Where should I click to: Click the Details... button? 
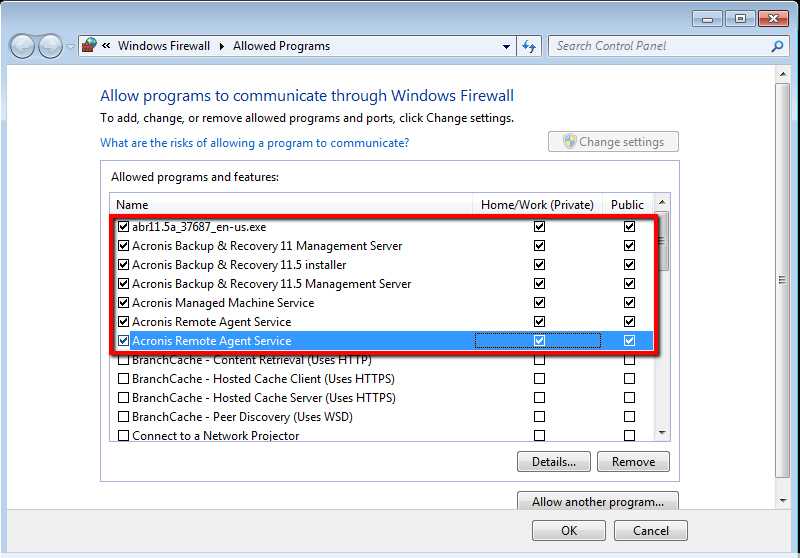554,462
